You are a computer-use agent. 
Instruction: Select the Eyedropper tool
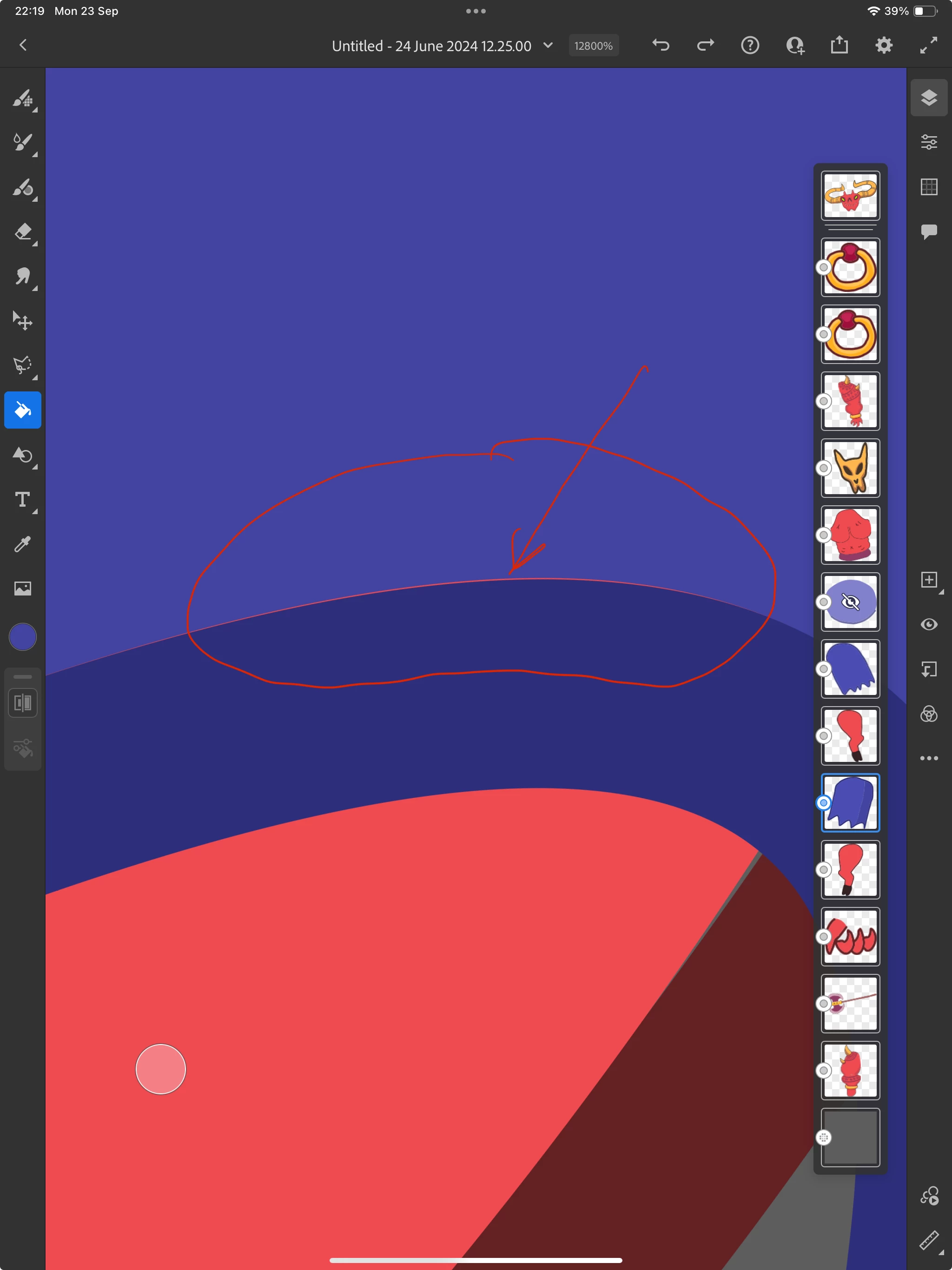(x=22, y=544)
